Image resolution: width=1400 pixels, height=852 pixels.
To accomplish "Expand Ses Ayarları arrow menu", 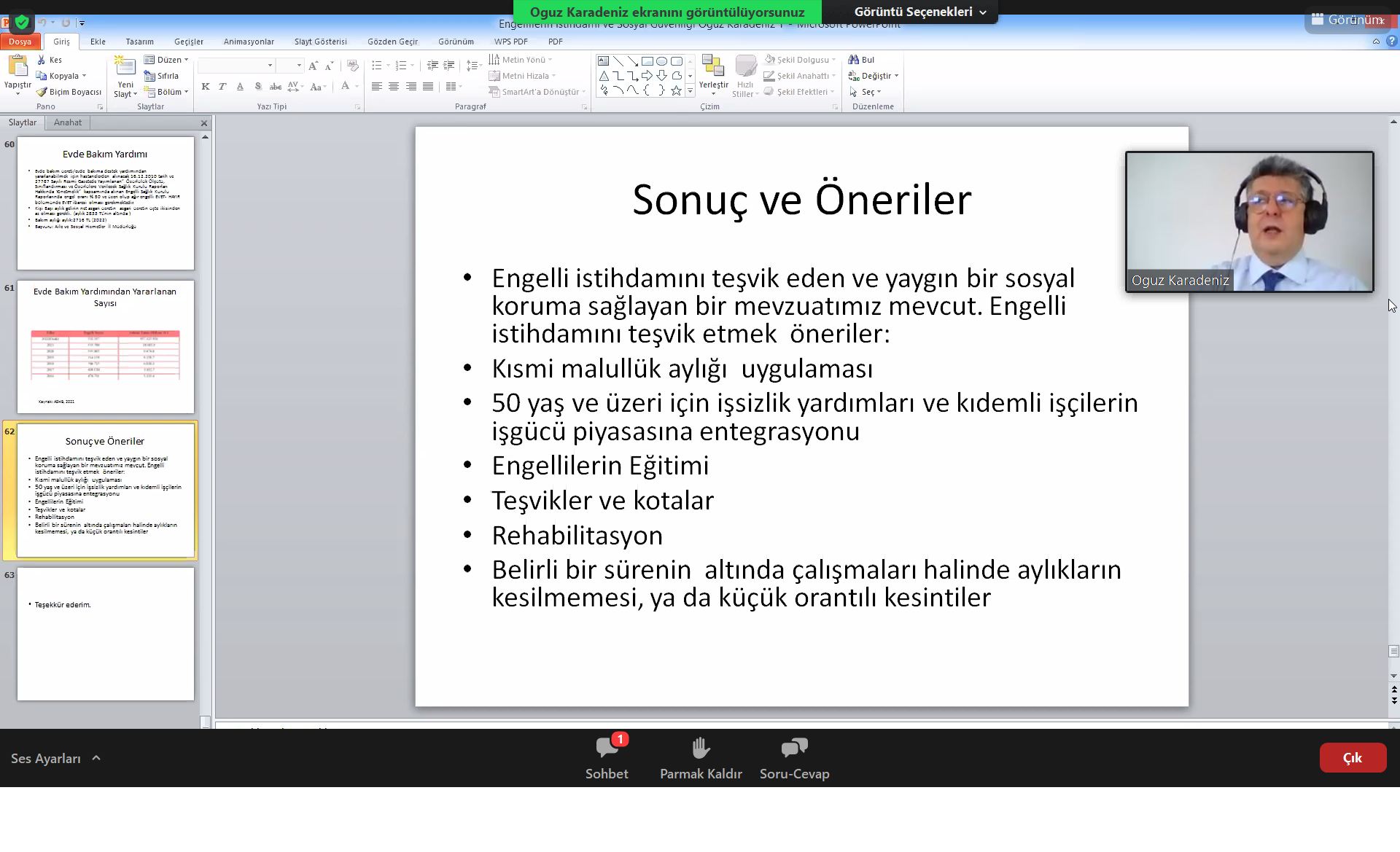I will 96,758.
